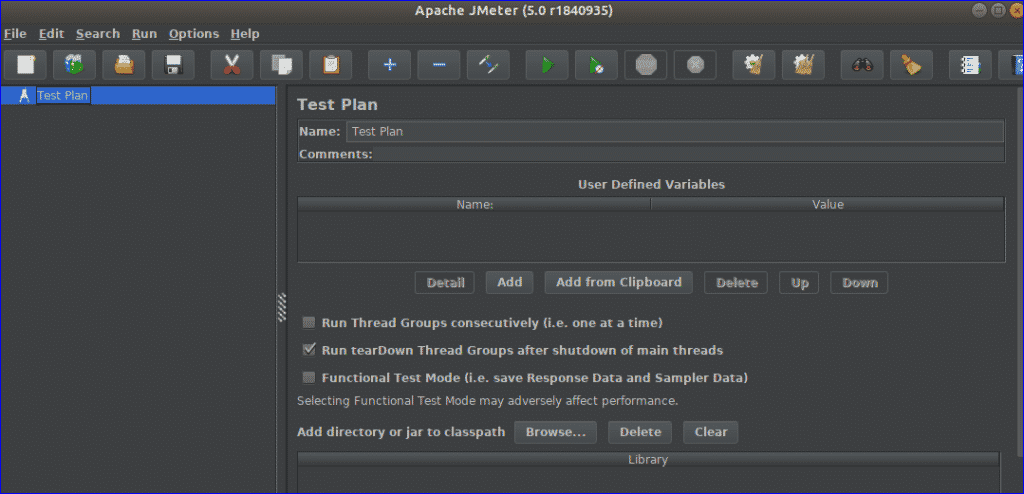Viewport: 1024px width, 494px height.
Task: Expand all nodes with plus icon
Action: coord(389,65)
